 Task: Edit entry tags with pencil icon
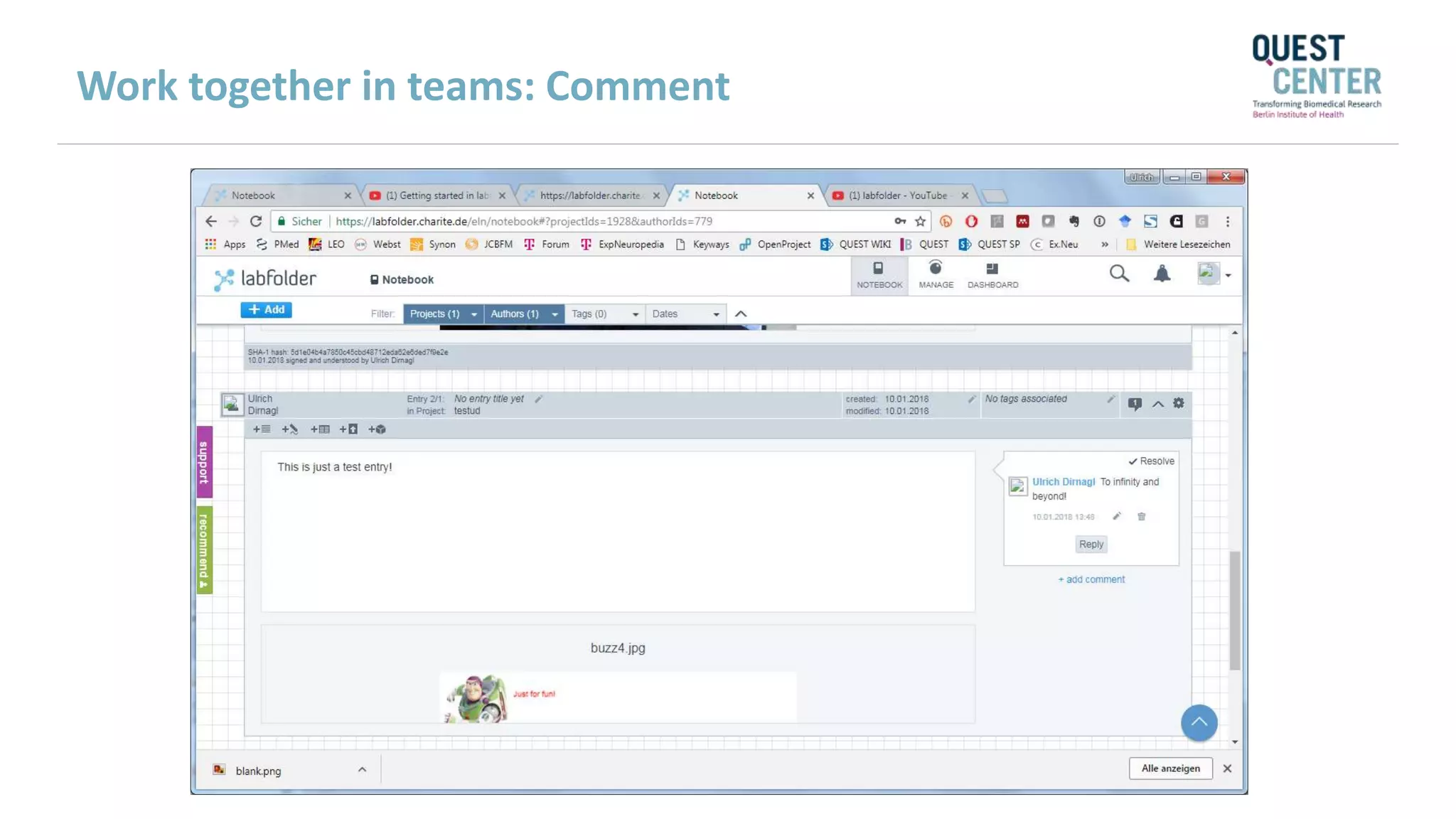tap(1110, 400)
